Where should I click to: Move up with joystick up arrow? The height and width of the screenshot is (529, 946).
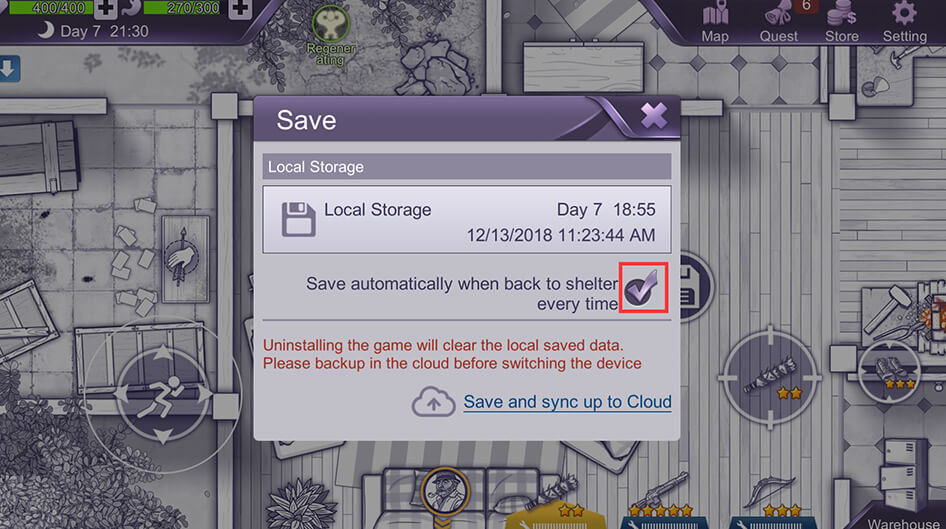pos(163,353)
